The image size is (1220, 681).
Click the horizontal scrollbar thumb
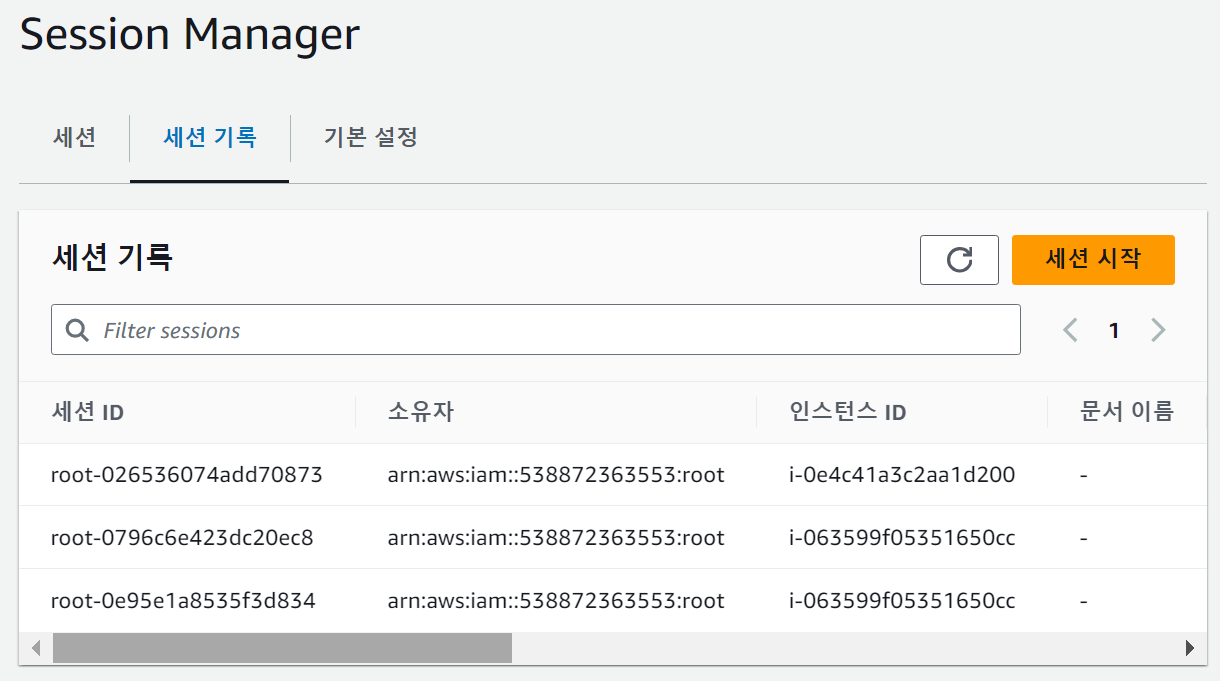click(282, 648)
